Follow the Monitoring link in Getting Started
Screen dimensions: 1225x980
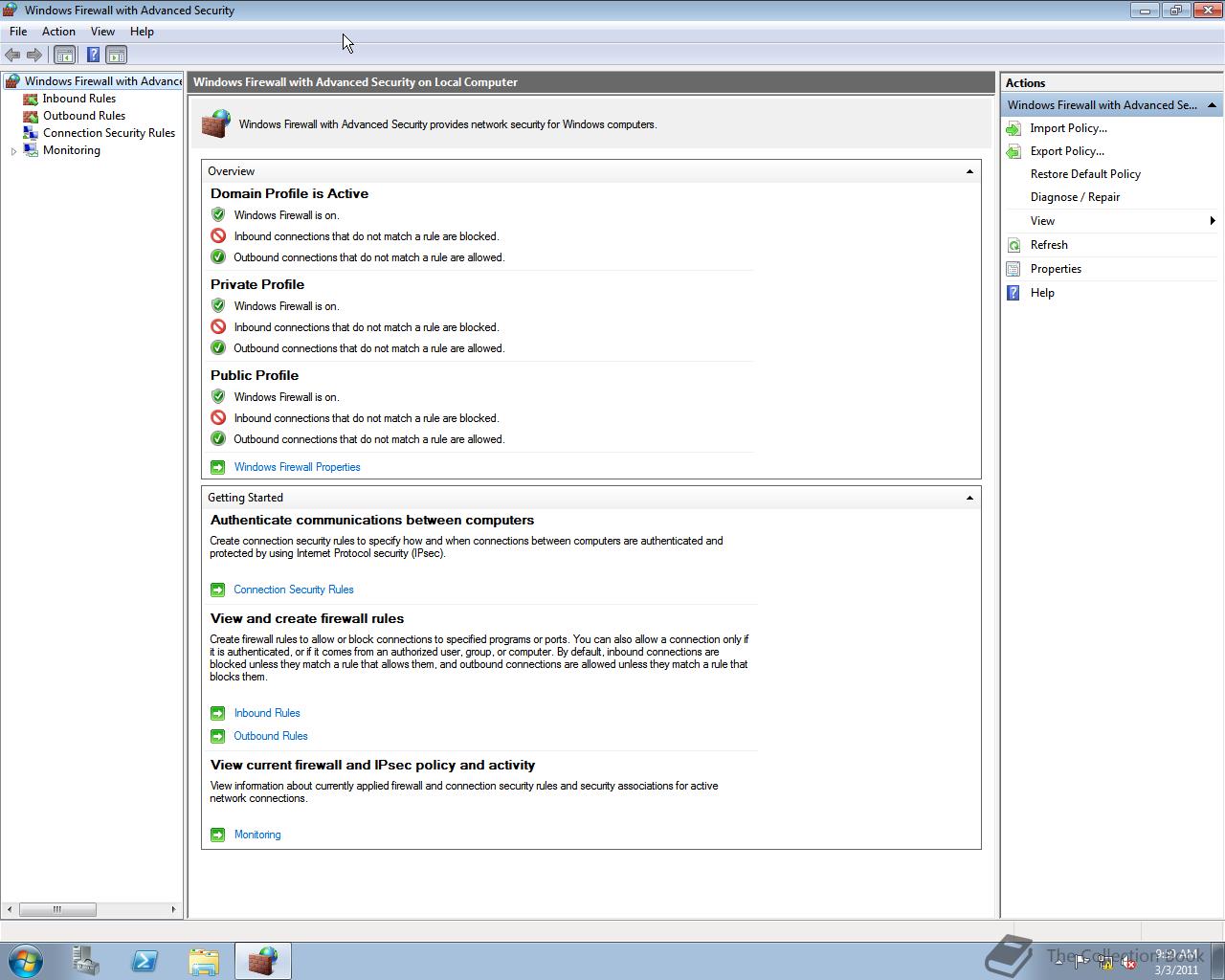click(x=257, y=835)
